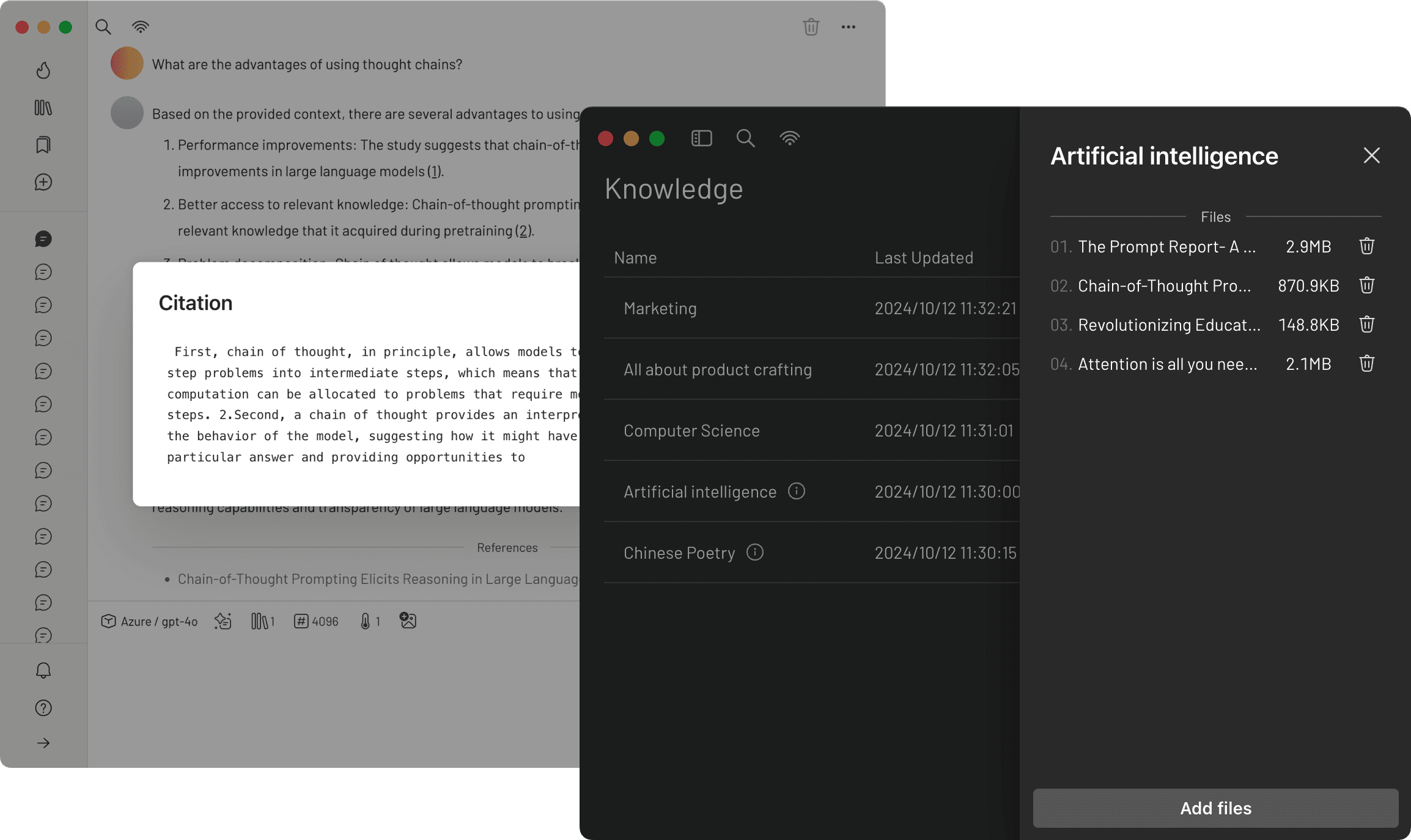This screenshot has height=840, width=1411.
Task: Open the library/bookshelf icon panel
Action: click(x=44, y=107)
